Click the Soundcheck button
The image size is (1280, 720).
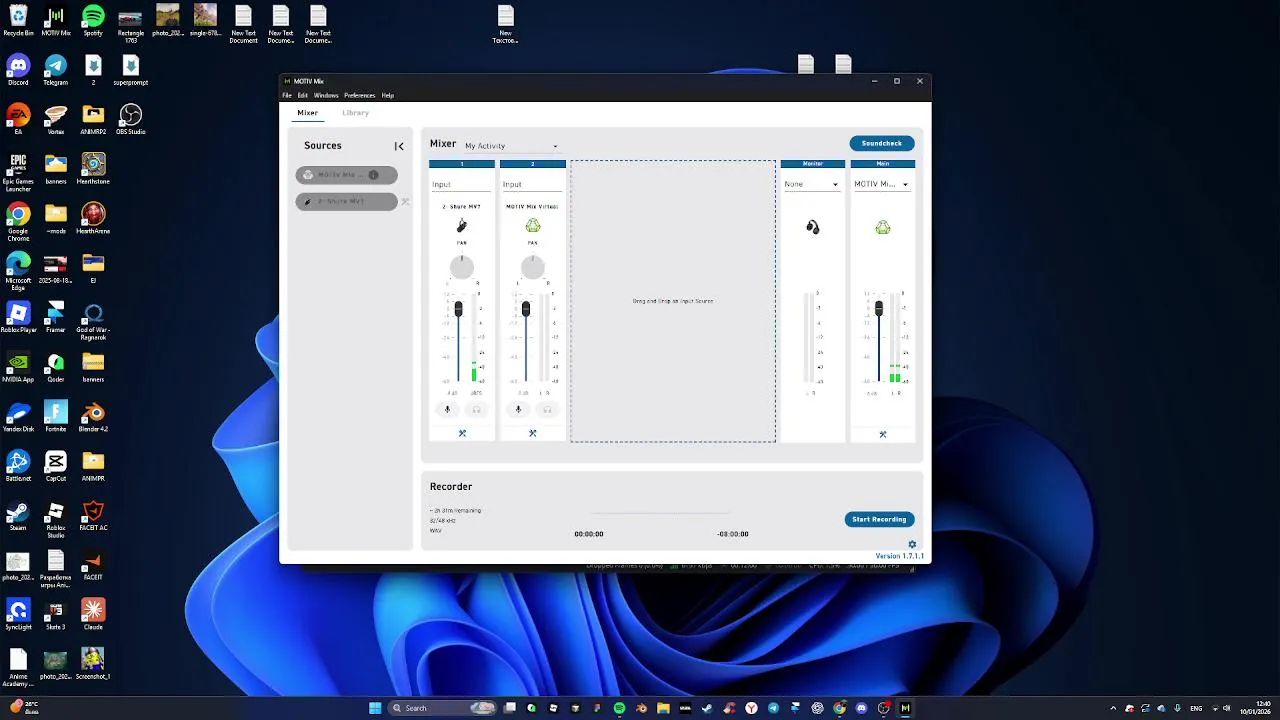click(882, 143)
